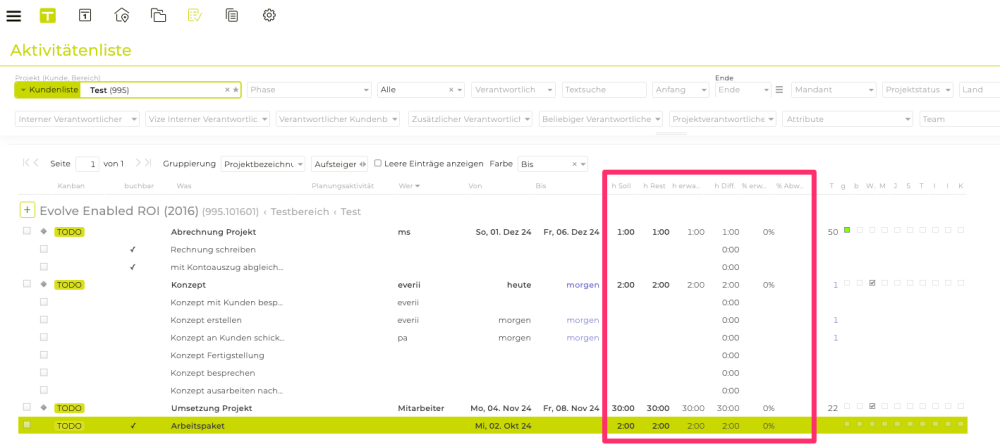Toggle Leere Einträge anzeigen checkbox
The width and height of the screenshot is (1000, 447).
click(378, 163)
